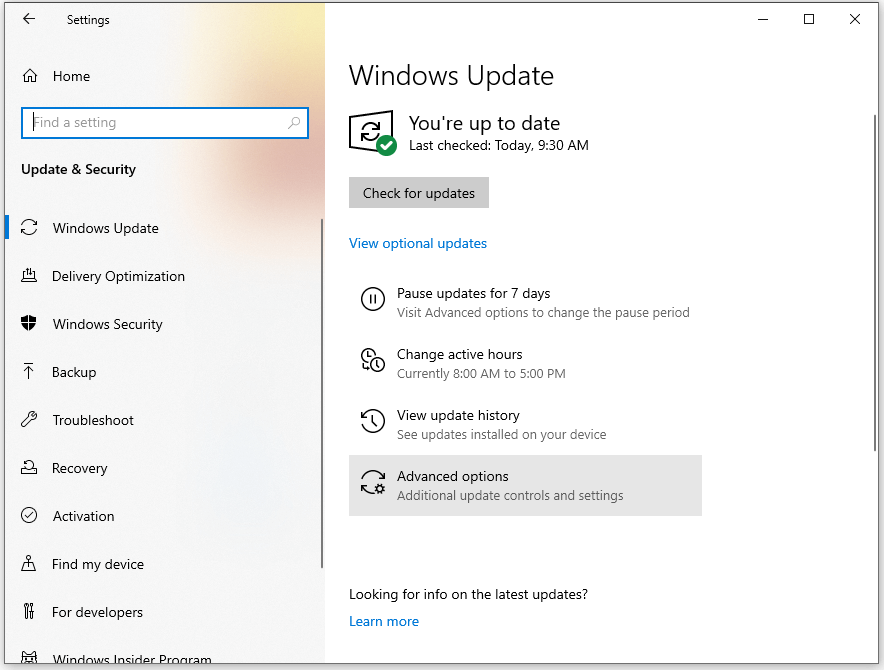Click the main pane vertical scrollbar
The width and height of the screenshot is (884, 670).
pos(875,282)
